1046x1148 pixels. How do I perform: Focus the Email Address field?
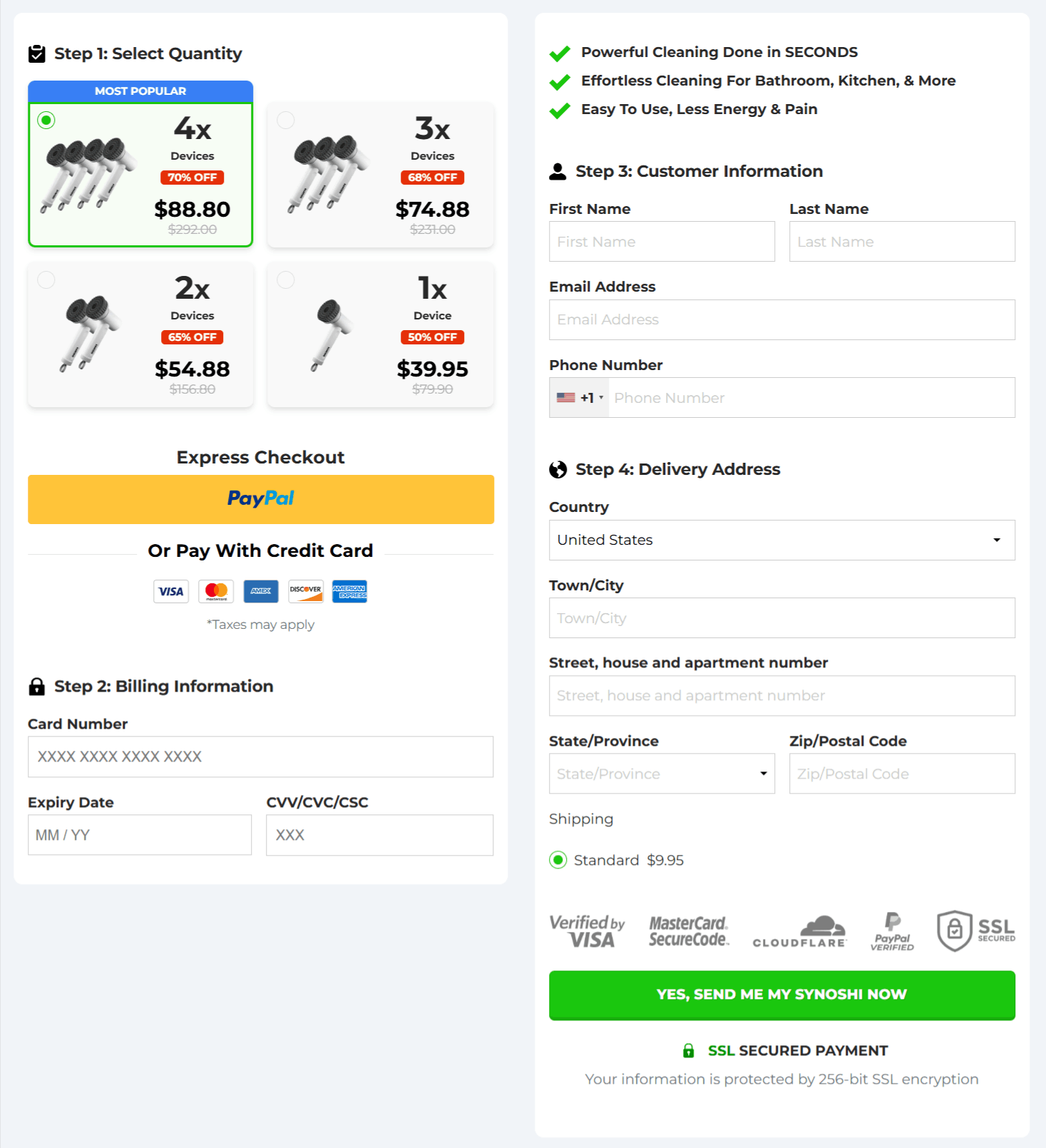(781, 319)
